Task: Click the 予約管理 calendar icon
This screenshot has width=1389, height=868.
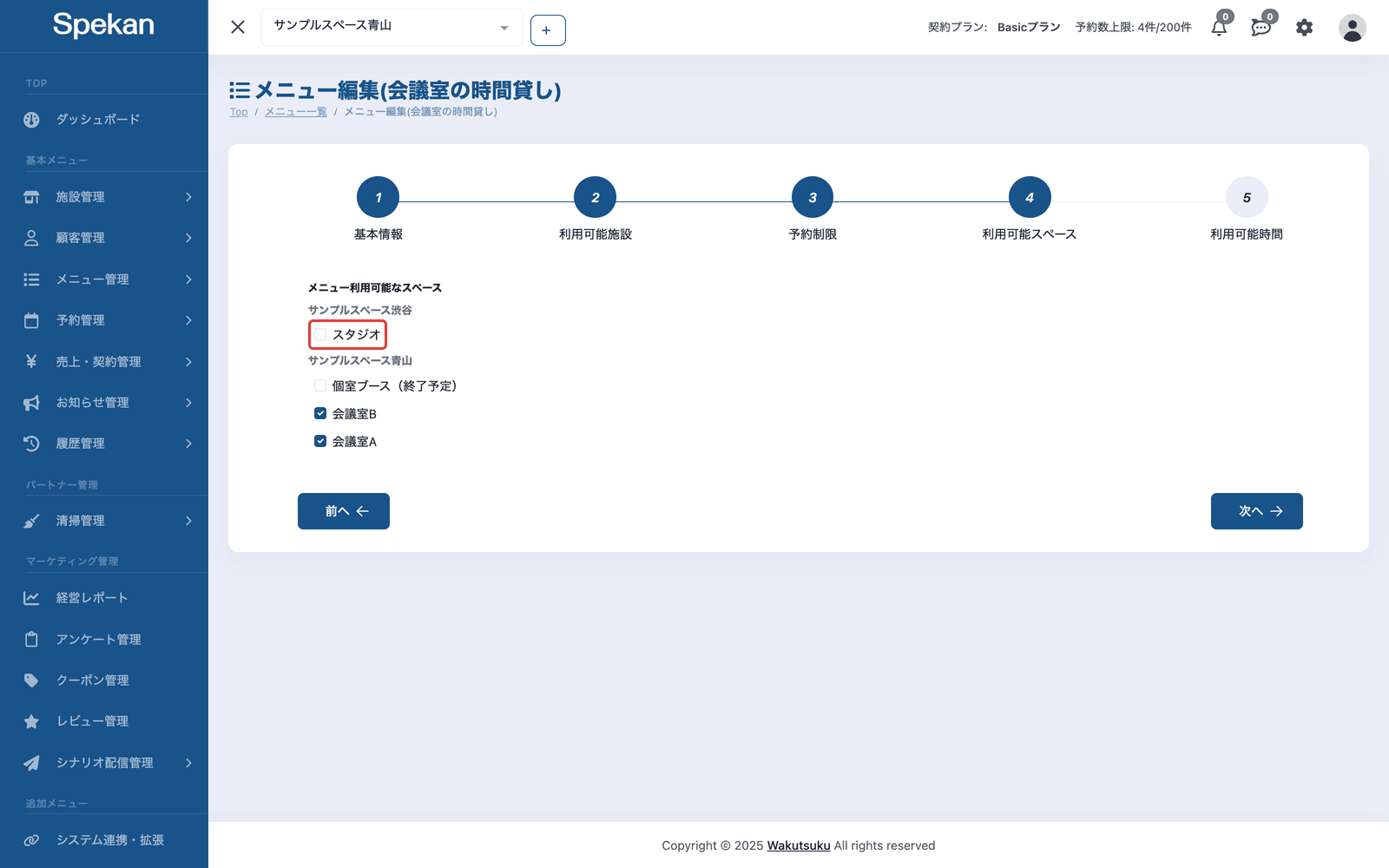Action: pyautogui.click(x=31, y=320)
